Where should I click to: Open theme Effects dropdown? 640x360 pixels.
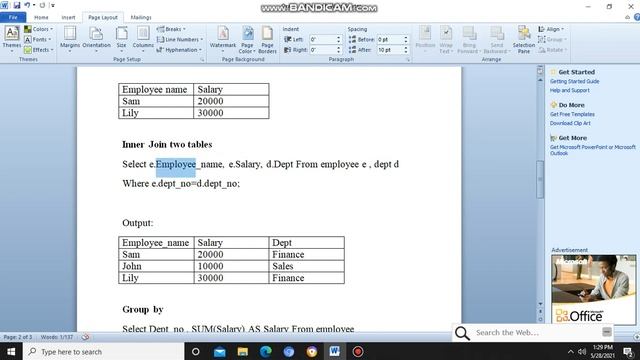[39, 50]
